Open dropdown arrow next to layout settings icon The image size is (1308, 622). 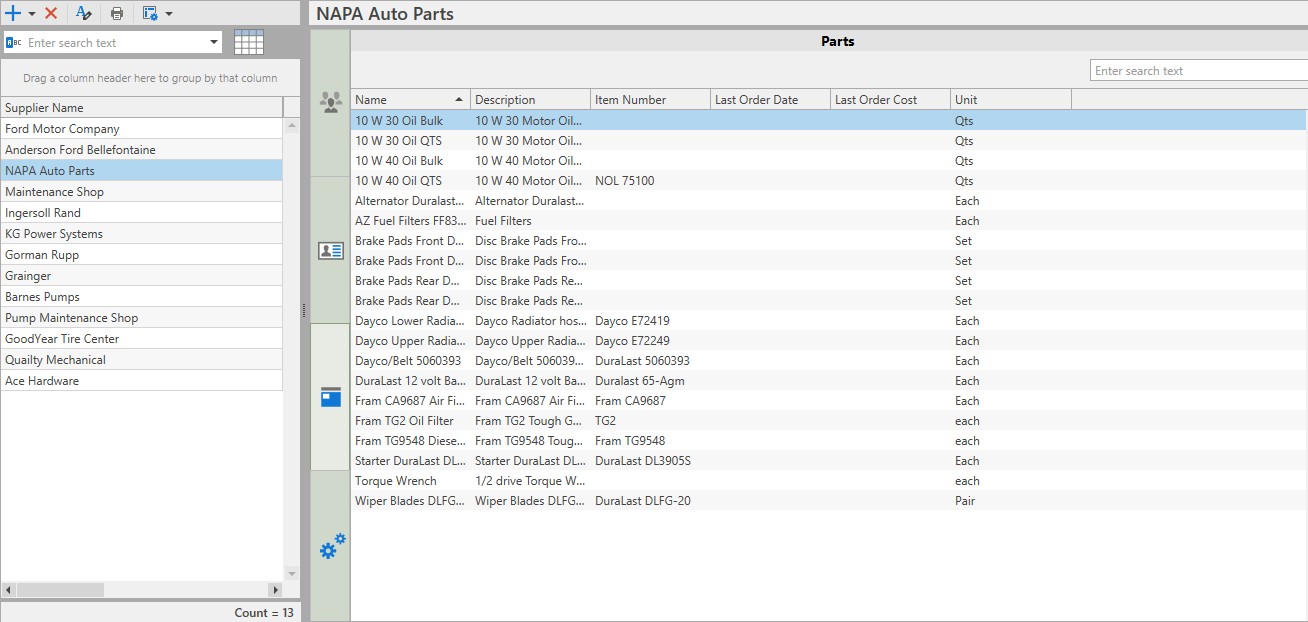(x=169, y=14)
